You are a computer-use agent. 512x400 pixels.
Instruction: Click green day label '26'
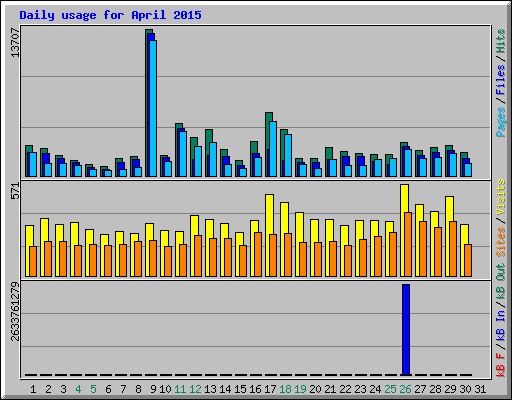[x=405, y=389]
